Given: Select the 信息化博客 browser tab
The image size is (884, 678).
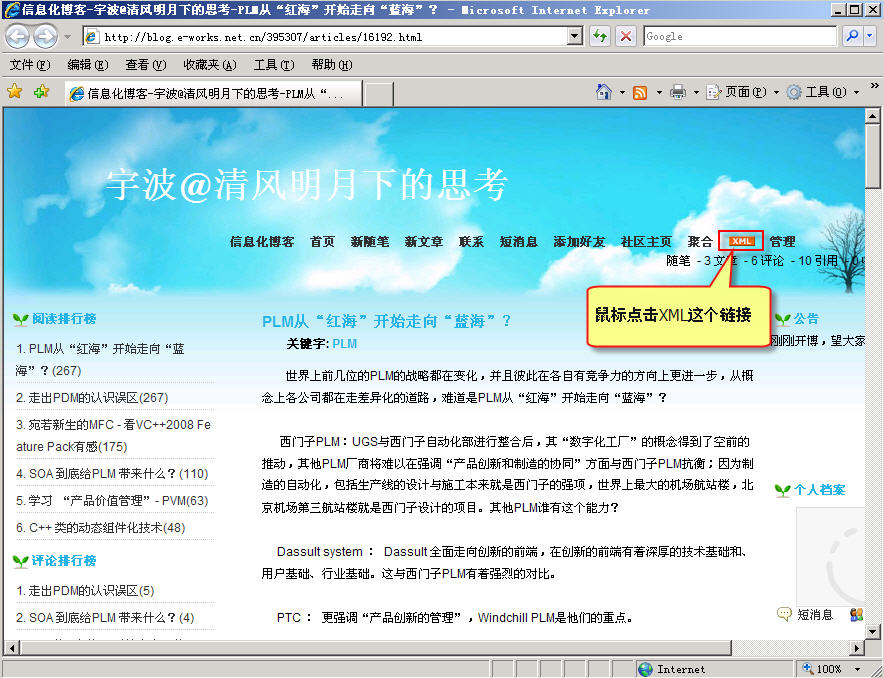Looking at the screenshot, I should (213, 94).
